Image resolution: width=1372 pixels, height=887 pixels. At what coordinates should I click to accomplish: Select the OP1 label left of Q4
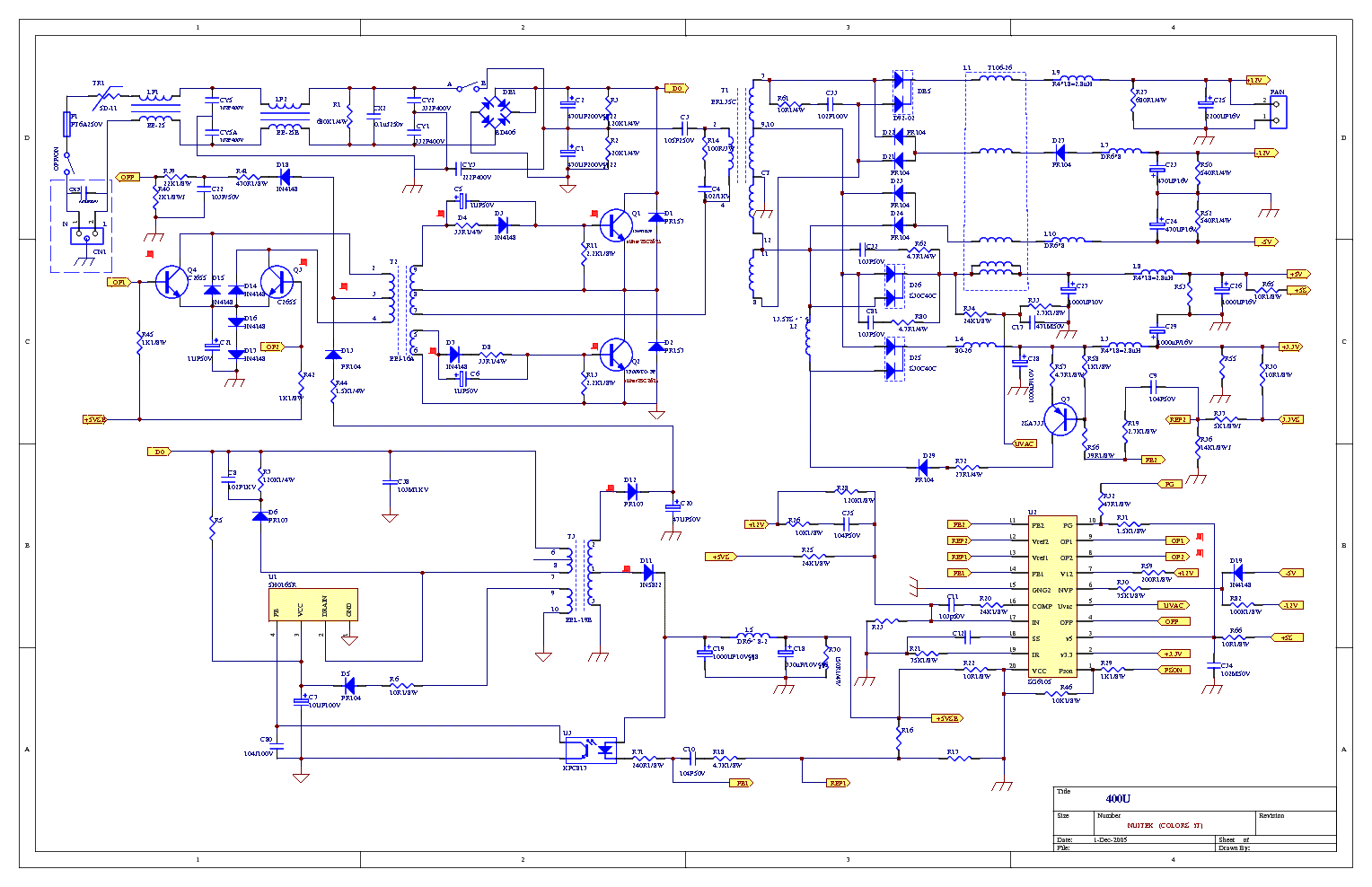point(119,282)
